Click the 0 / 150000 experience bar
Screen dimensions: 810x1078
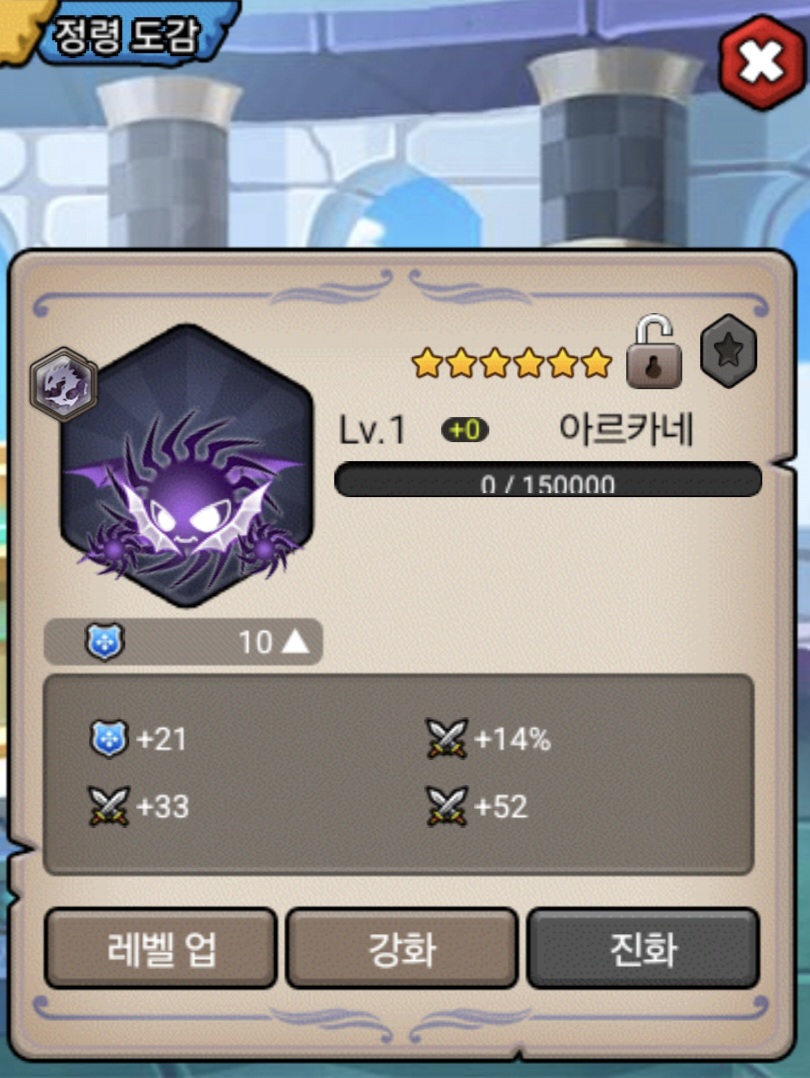click(x=548, y=479)
